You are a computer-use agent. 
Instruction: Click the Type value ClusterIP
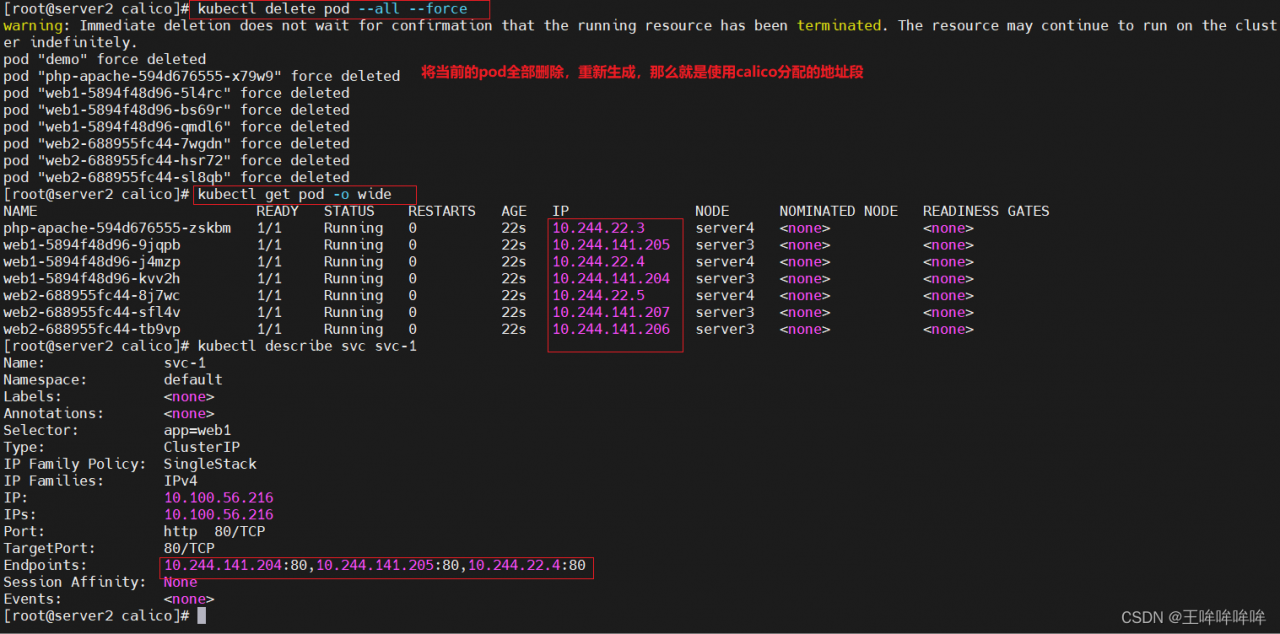click(202, 447)
